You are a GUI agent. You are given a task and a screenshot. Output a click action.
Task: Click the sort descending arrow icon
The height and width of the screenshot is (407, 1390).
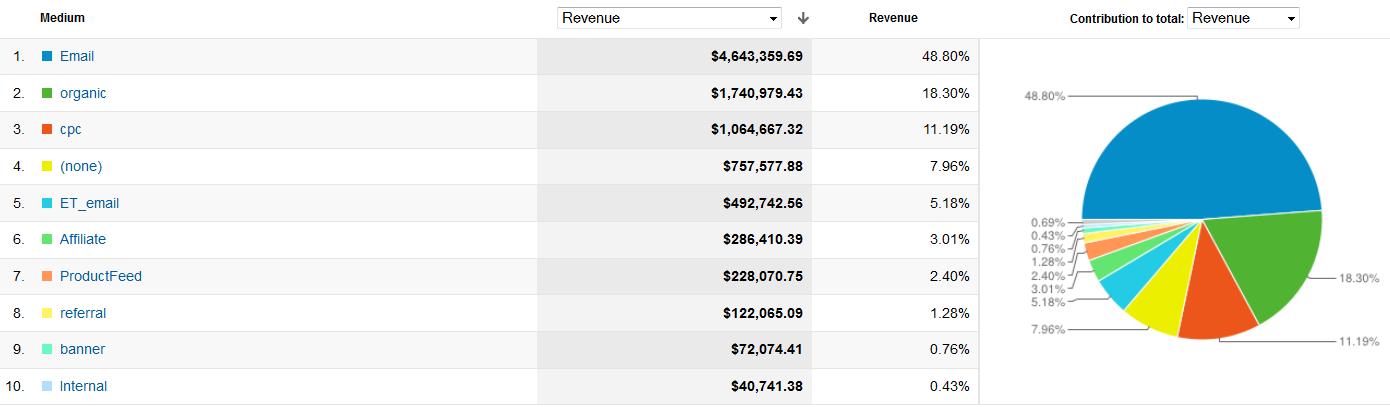pyautogui.click(x=803, y=18)
